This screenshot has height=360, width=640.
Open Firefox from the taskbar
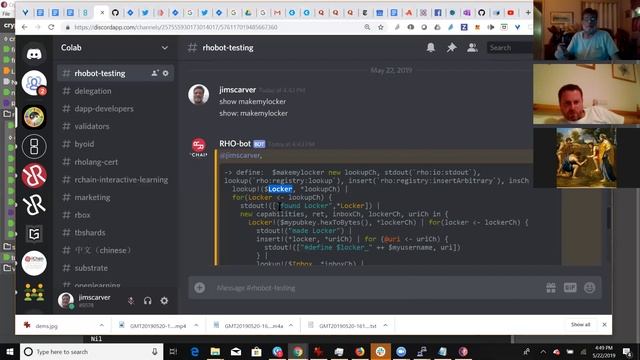tap(360, 351)
